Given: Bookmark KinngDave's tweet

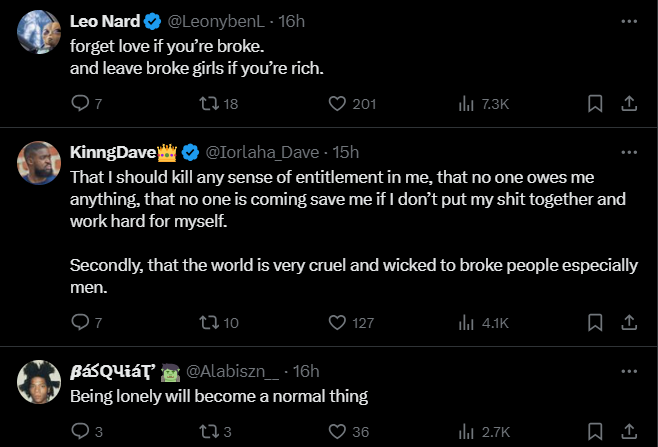Looking at the screenshot, I should 594,322.
